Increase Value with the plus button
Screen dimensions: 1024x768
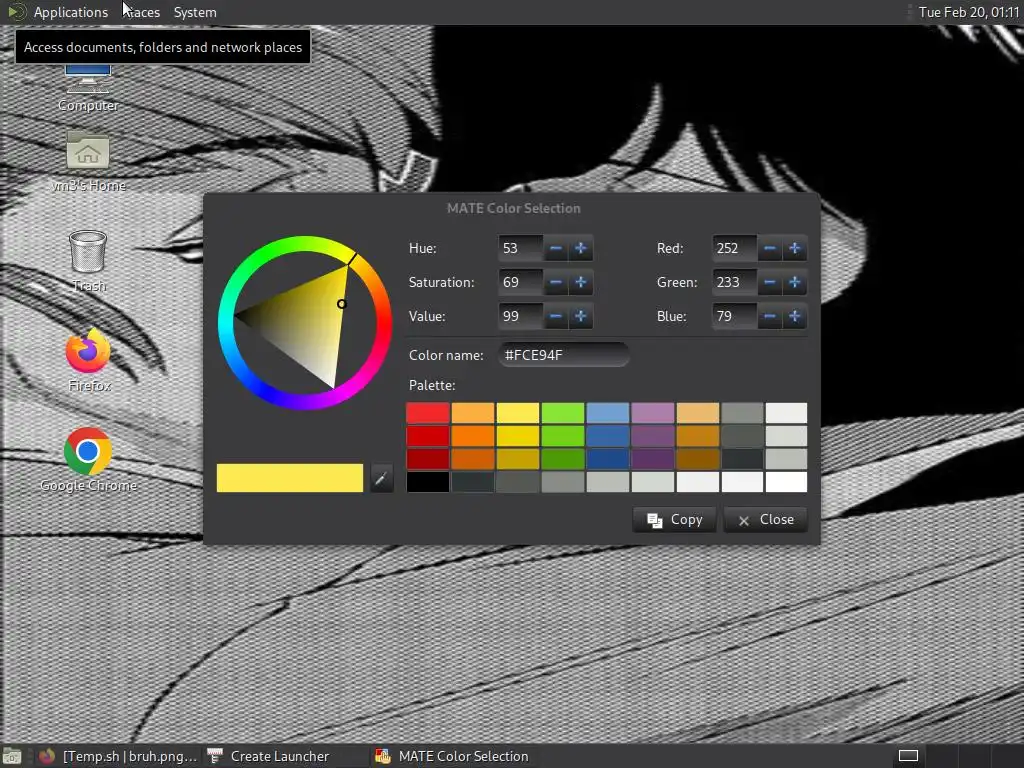[x=581, y=316]
